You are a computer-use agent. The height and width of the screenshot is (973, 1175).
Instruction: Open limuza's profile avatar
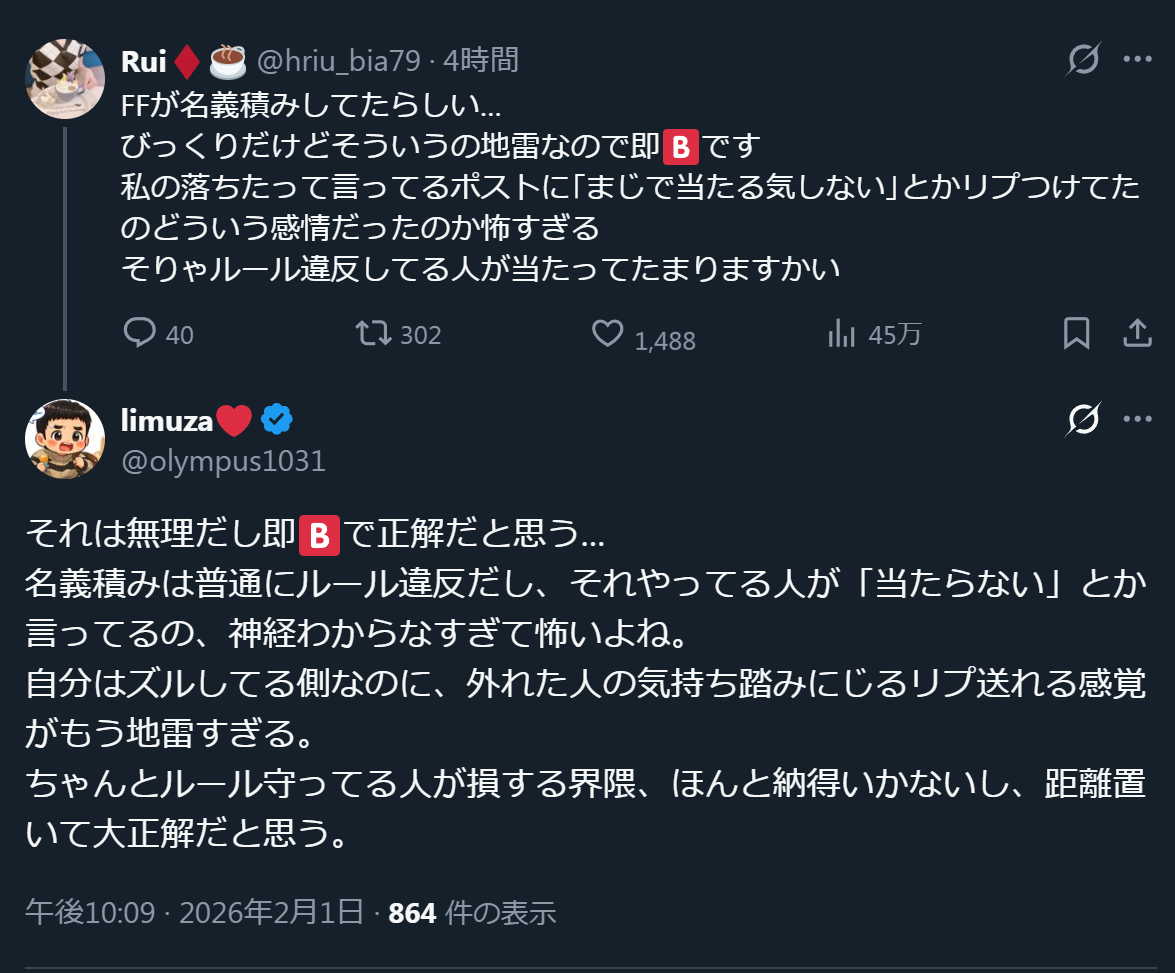65,439
